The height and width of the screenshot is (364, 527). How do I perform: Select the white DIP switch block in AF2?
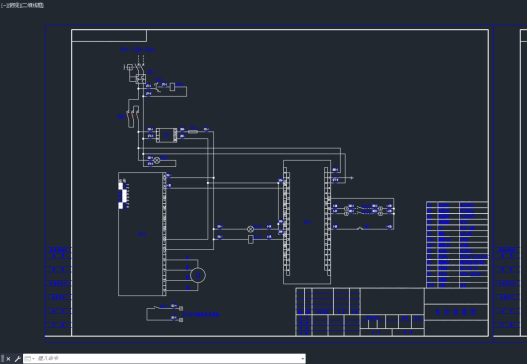point(123,195)
